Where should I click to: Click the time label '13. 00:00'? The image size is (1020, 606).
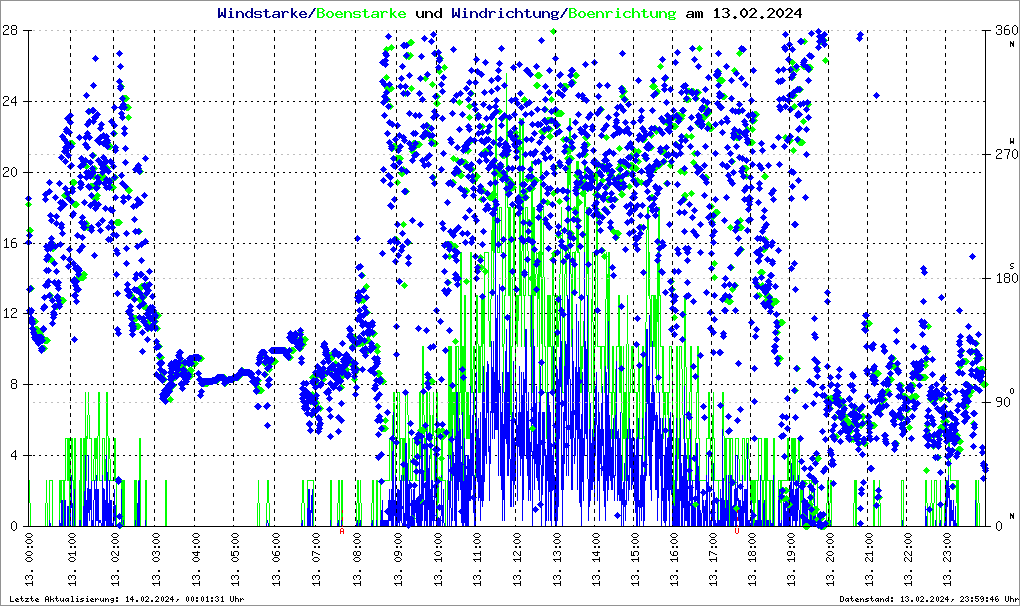(29, 560)
